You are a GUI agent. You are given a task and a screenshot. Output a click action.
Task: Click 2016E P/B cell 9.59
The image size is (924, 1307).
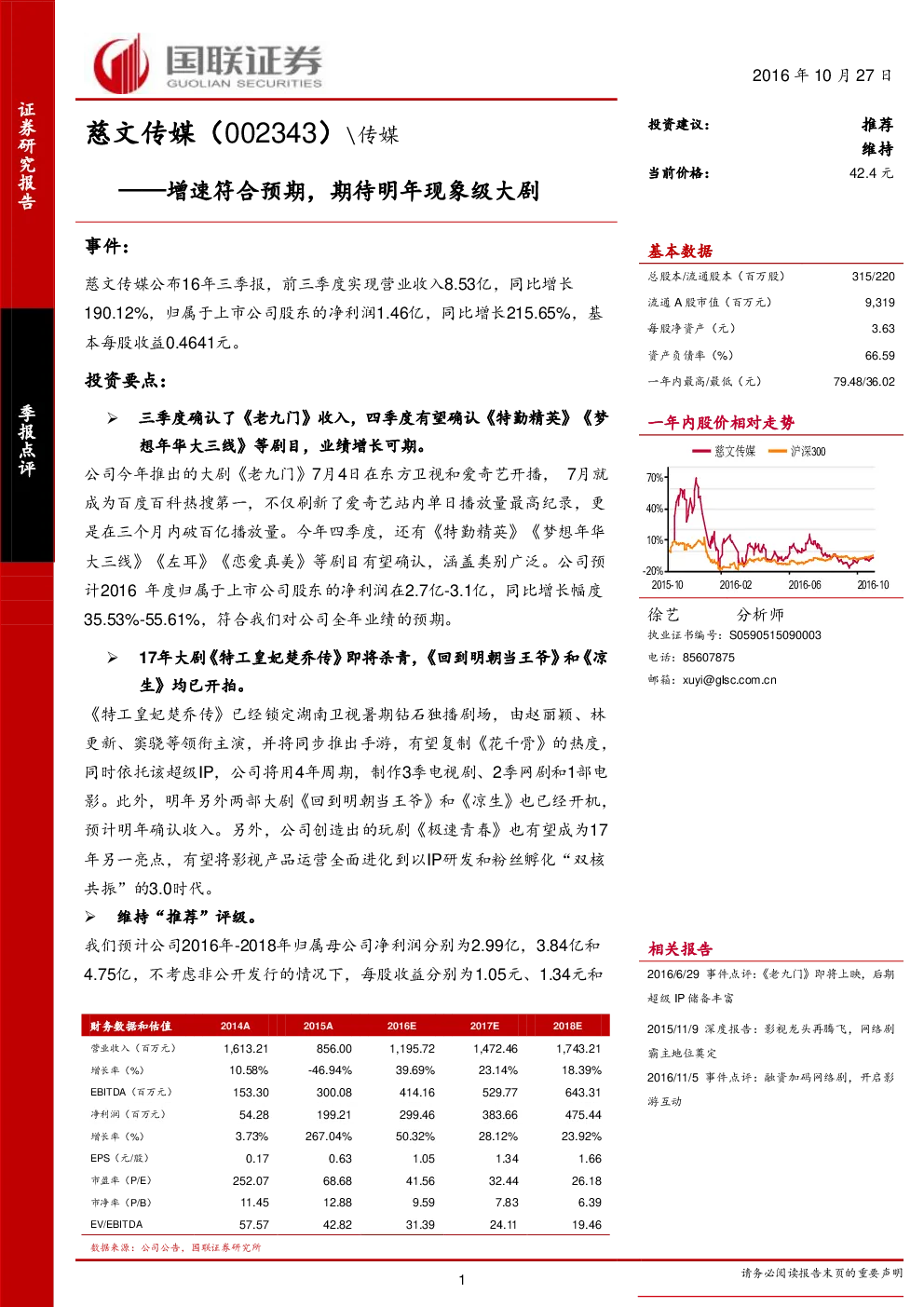point(424,1203)
